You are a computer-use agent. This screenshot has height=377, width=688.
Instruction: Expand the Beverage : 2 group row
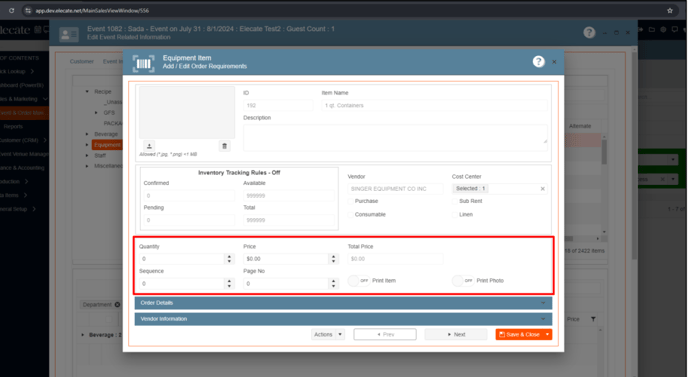[82, 335]
